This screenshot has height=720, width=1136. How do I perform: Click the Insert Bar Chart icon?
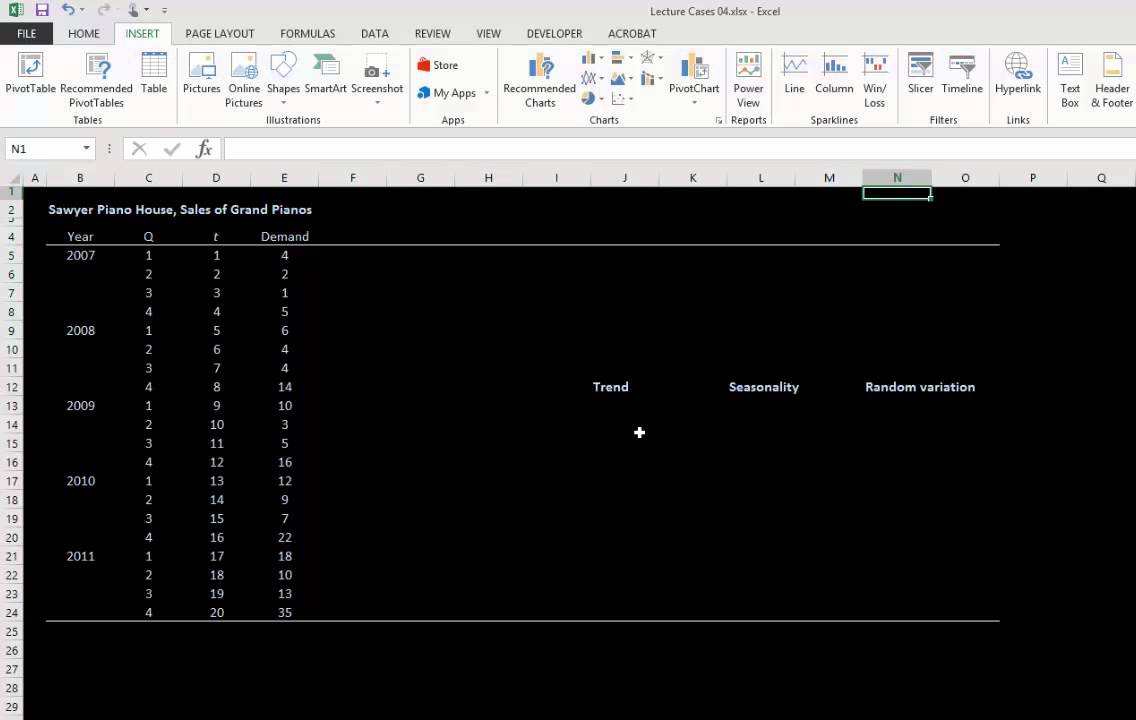click(x=617, y=58)
